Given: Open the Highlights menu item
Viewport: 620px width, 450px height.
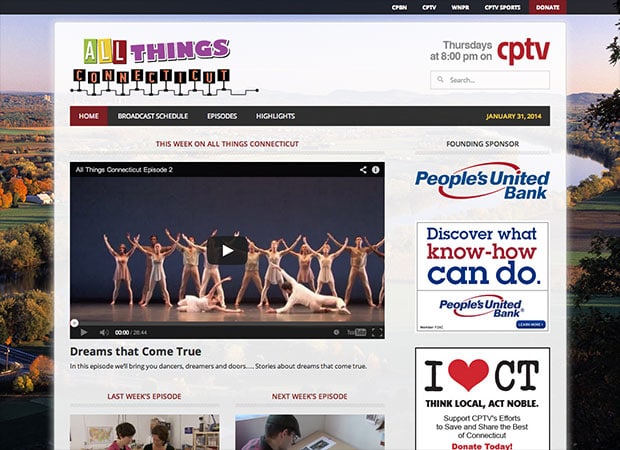Looking at the screenshot, I should click(x=275, y=116).
